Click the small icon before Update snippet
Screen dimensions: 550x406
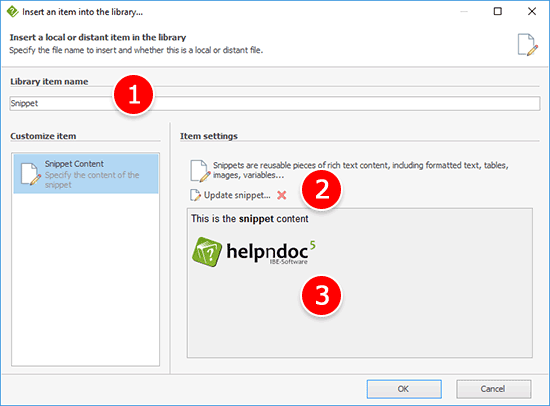click(x=195, y=195)
